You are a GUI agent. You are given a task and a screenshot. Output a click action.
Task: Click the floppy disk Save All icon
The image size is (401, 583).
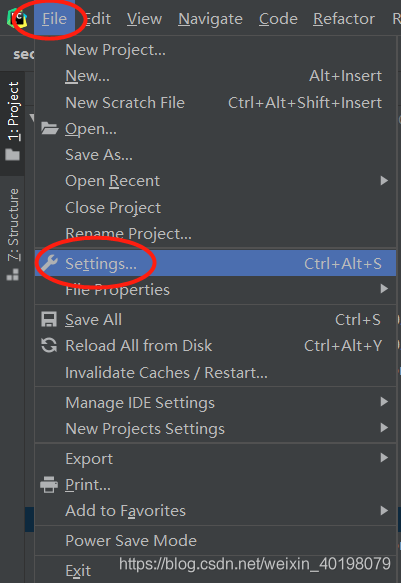point(49,319)
